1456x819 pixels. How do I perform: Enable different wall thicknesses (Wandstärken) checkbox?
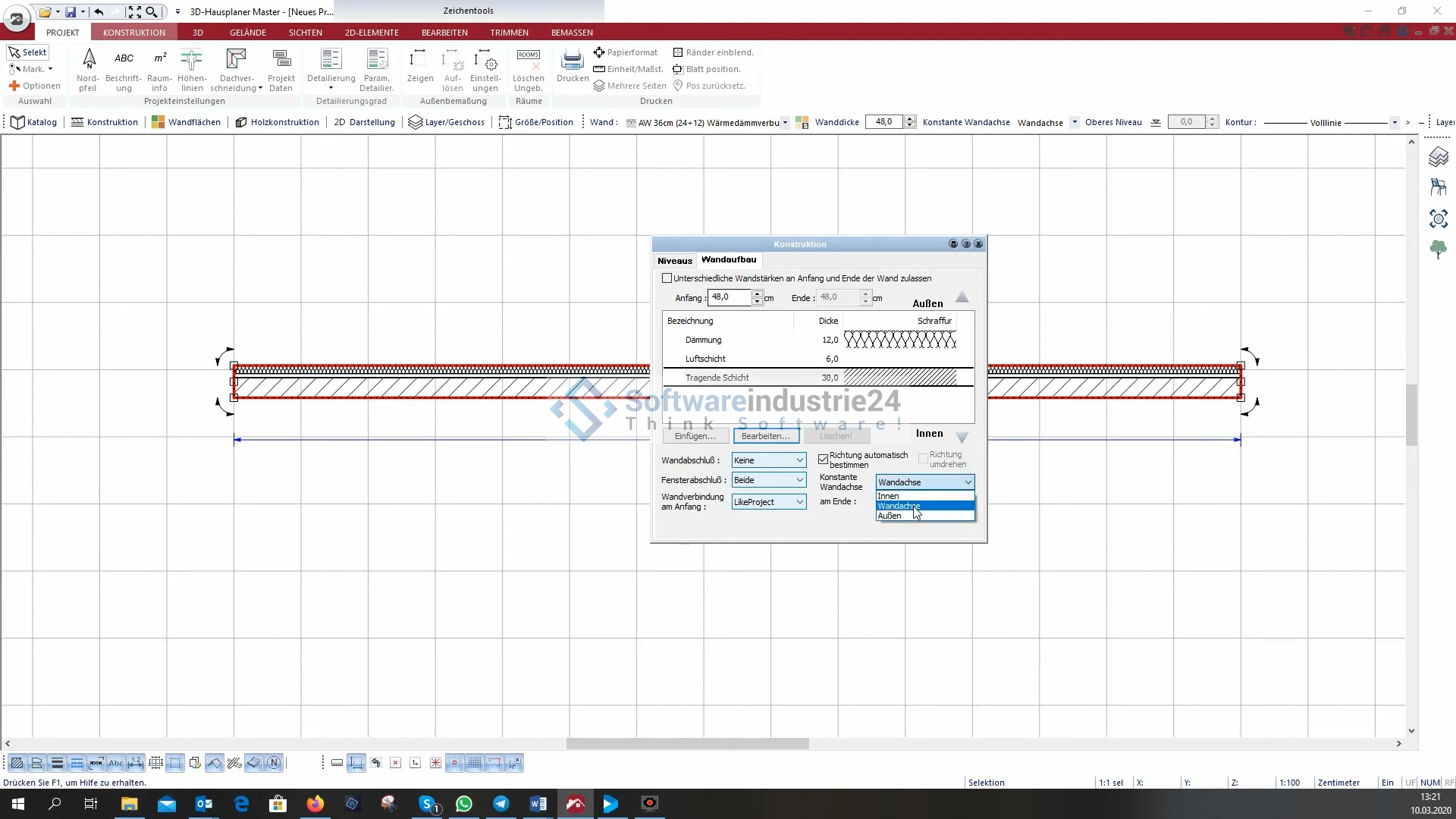point(667,278)
